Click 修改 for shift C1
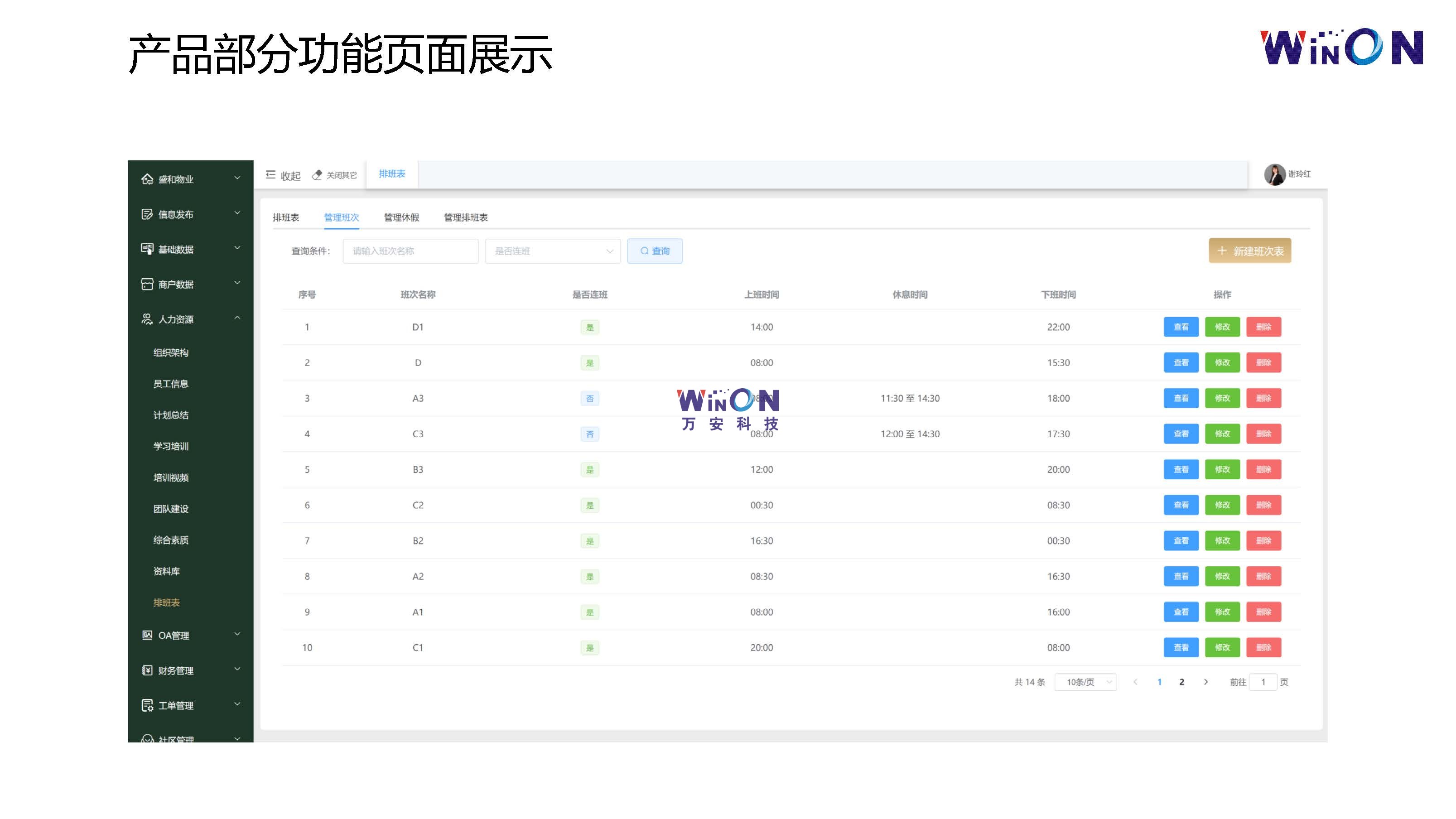The image size is (1456, 819). pos(1223,647)
